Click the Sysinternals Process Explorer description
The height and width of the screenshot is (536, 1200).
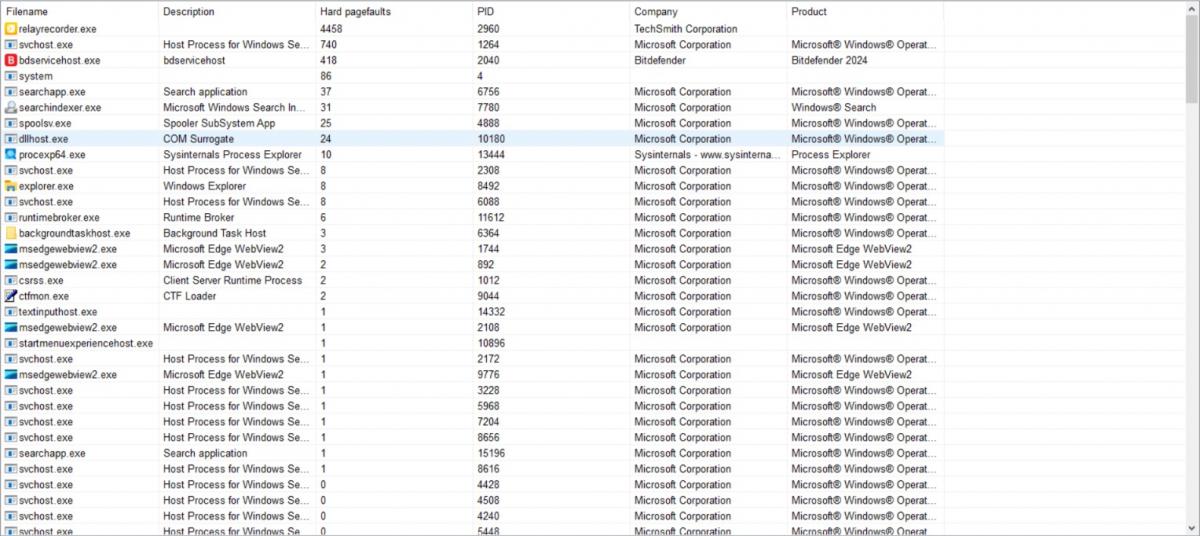pyautogui.click(x=232, y=155)
